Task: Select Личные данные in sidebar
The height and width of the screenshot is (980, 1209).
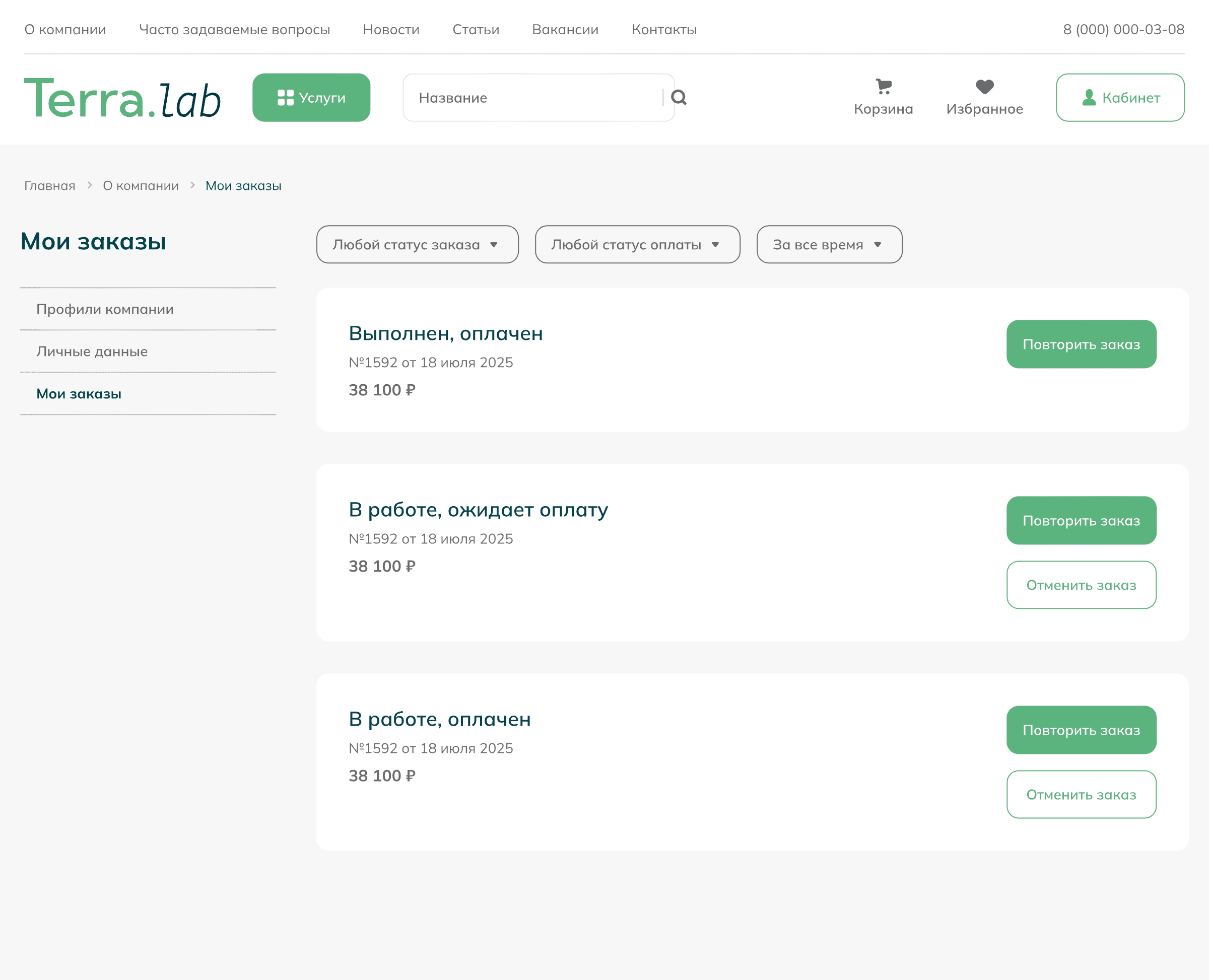Action: click(x=92, y=352)
